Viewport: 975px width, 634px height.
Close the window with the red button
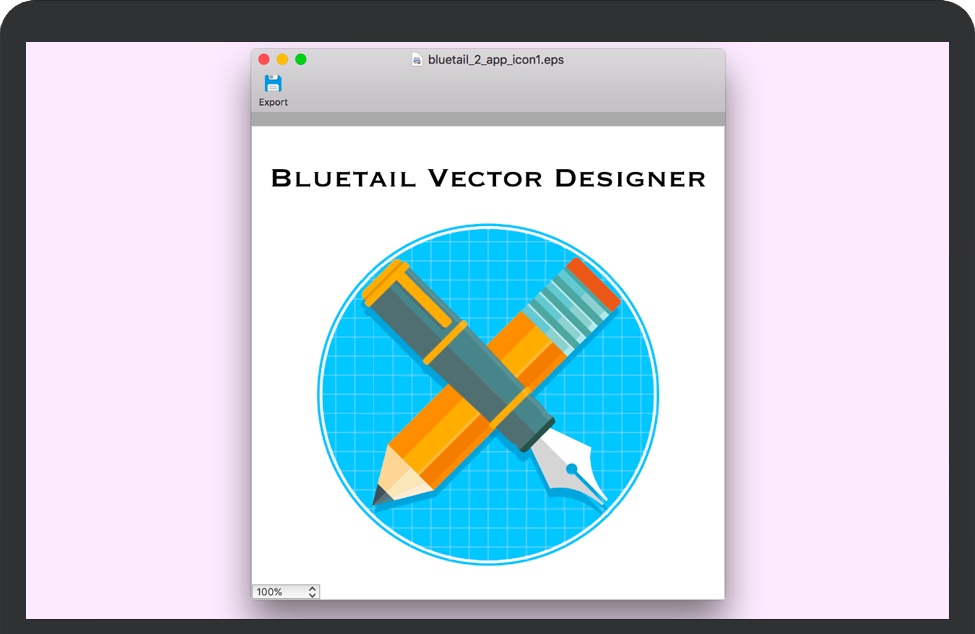click(264, 60)
